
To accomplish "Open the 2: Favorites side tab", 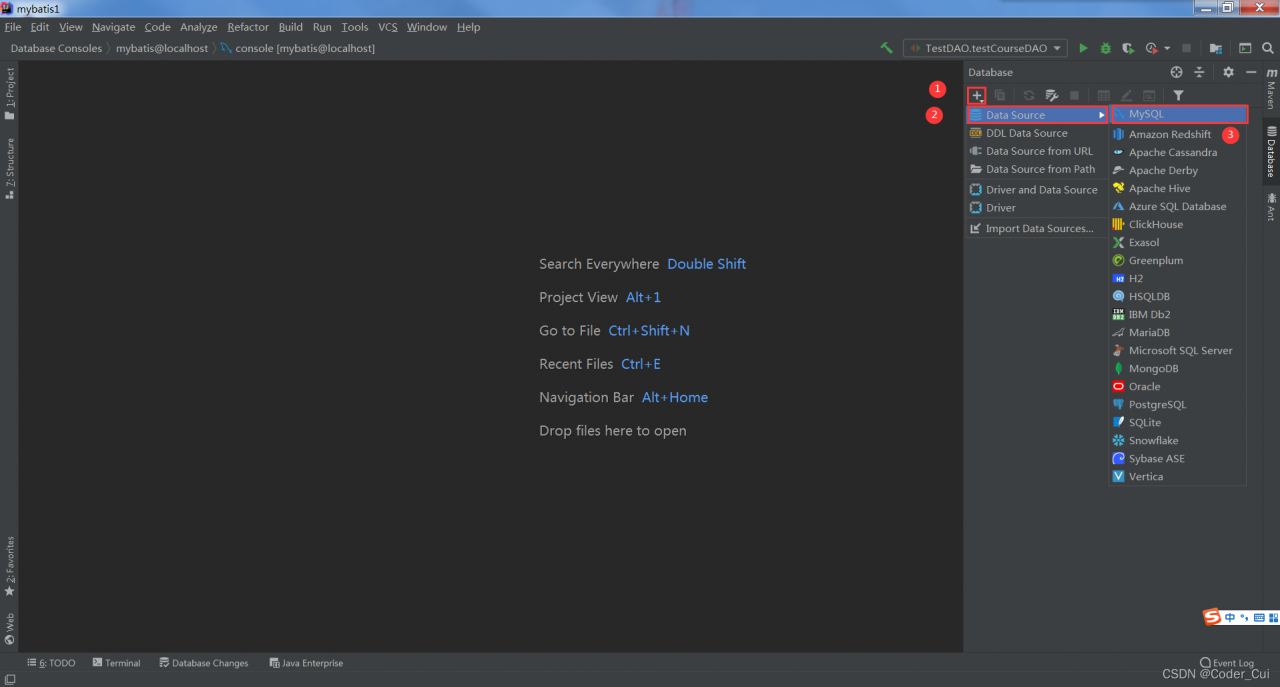I will pyautogui.click(x=10, y=566).
